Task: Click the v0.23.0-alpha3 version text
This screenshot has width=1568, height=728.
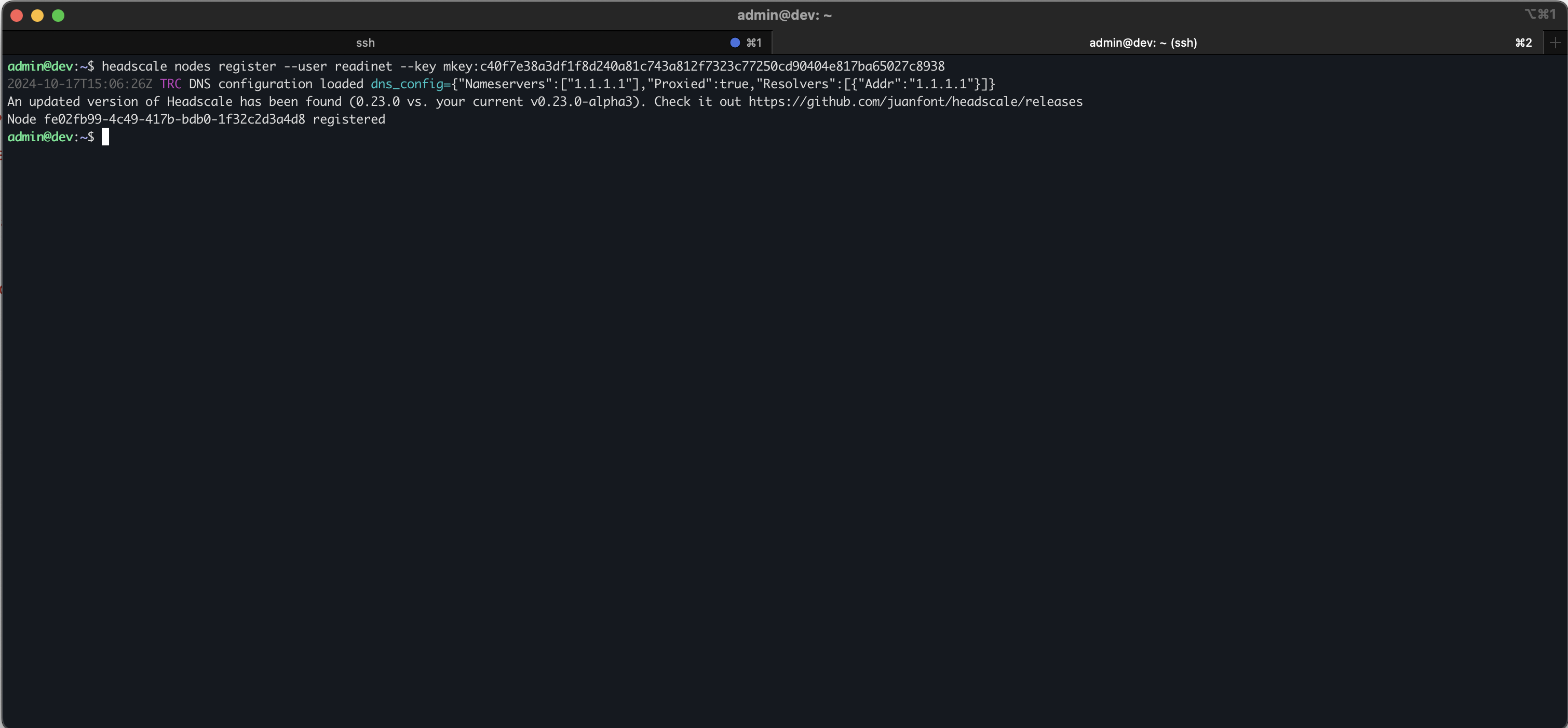Action: coord(582,102)
